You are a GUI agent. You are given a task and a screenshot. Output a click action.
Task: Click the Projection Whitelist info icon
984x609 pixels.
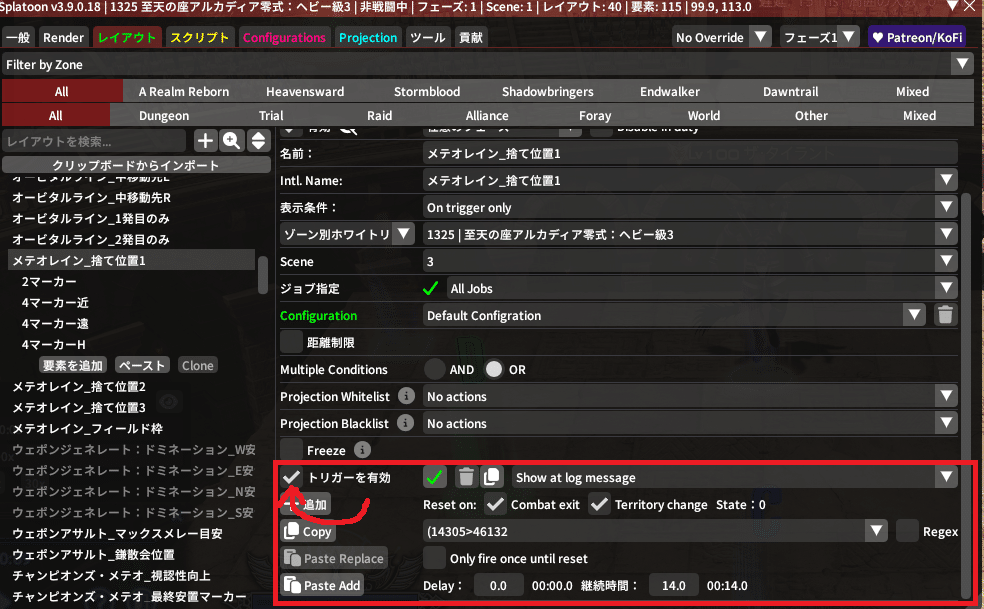point(407,396)
